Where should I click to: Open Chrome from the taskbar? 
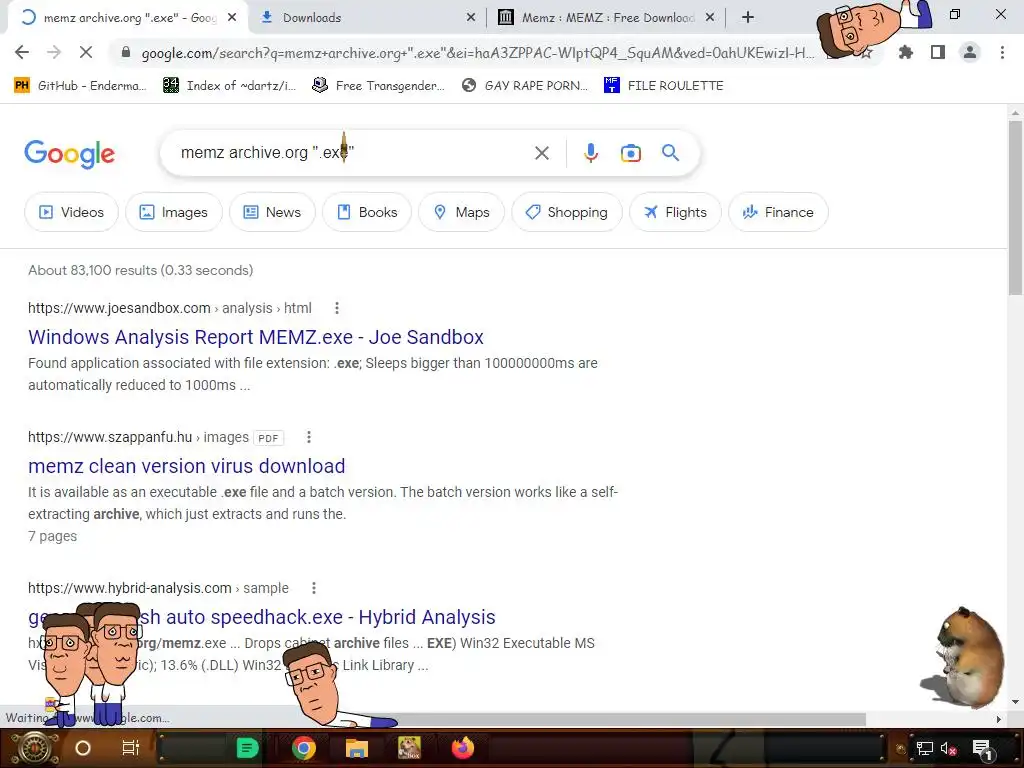pyautogui.click(x=304, y=748)
